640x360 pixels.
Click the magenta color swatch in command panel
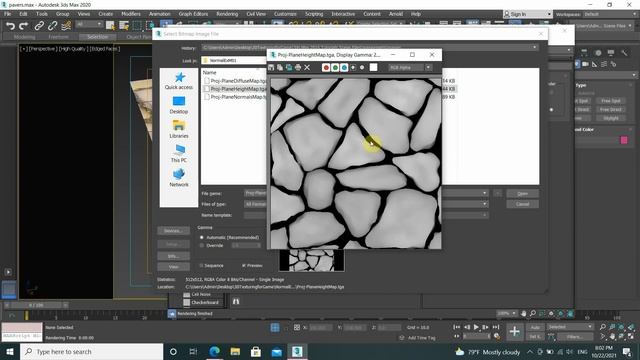coord(624,140)
